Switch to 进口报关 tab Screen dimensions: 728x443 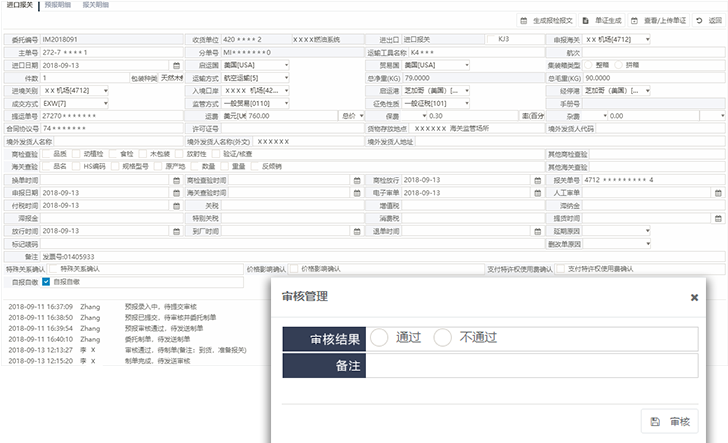pos(20,5)
